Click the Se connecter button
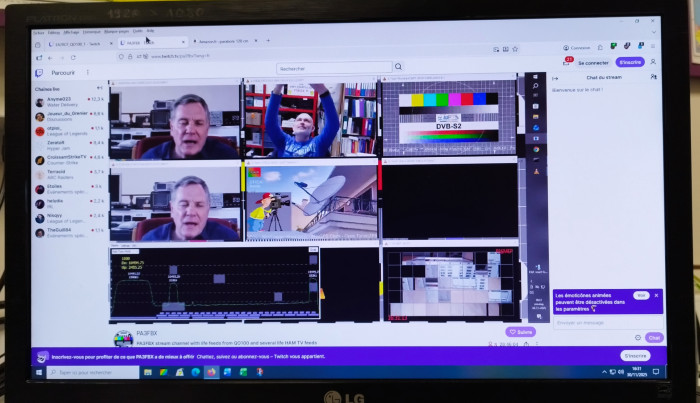This screenshot has height=403, width=700. [593, 63]
